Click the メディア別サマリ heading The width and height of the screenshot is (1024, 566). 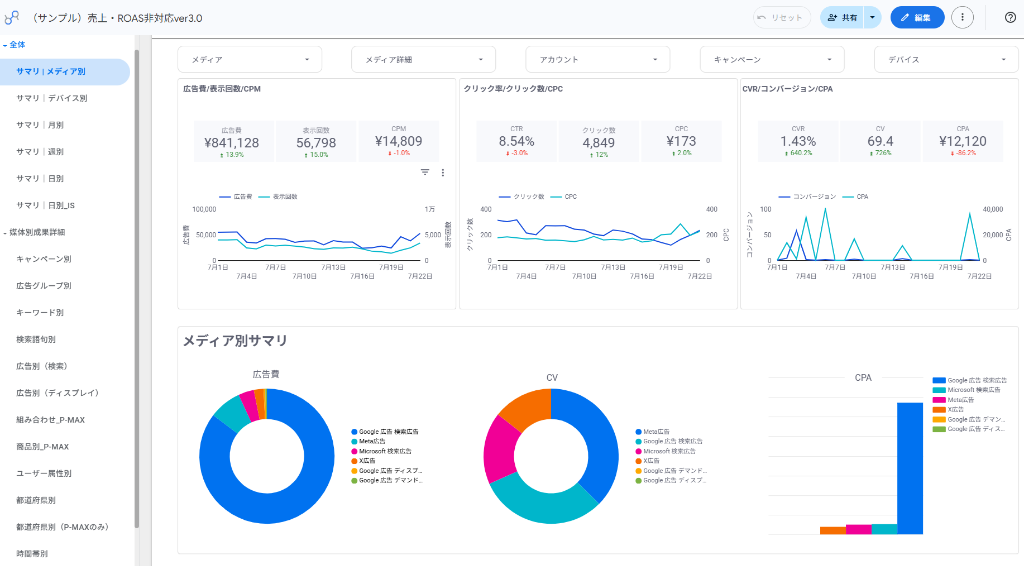click(x=235, y=341)
